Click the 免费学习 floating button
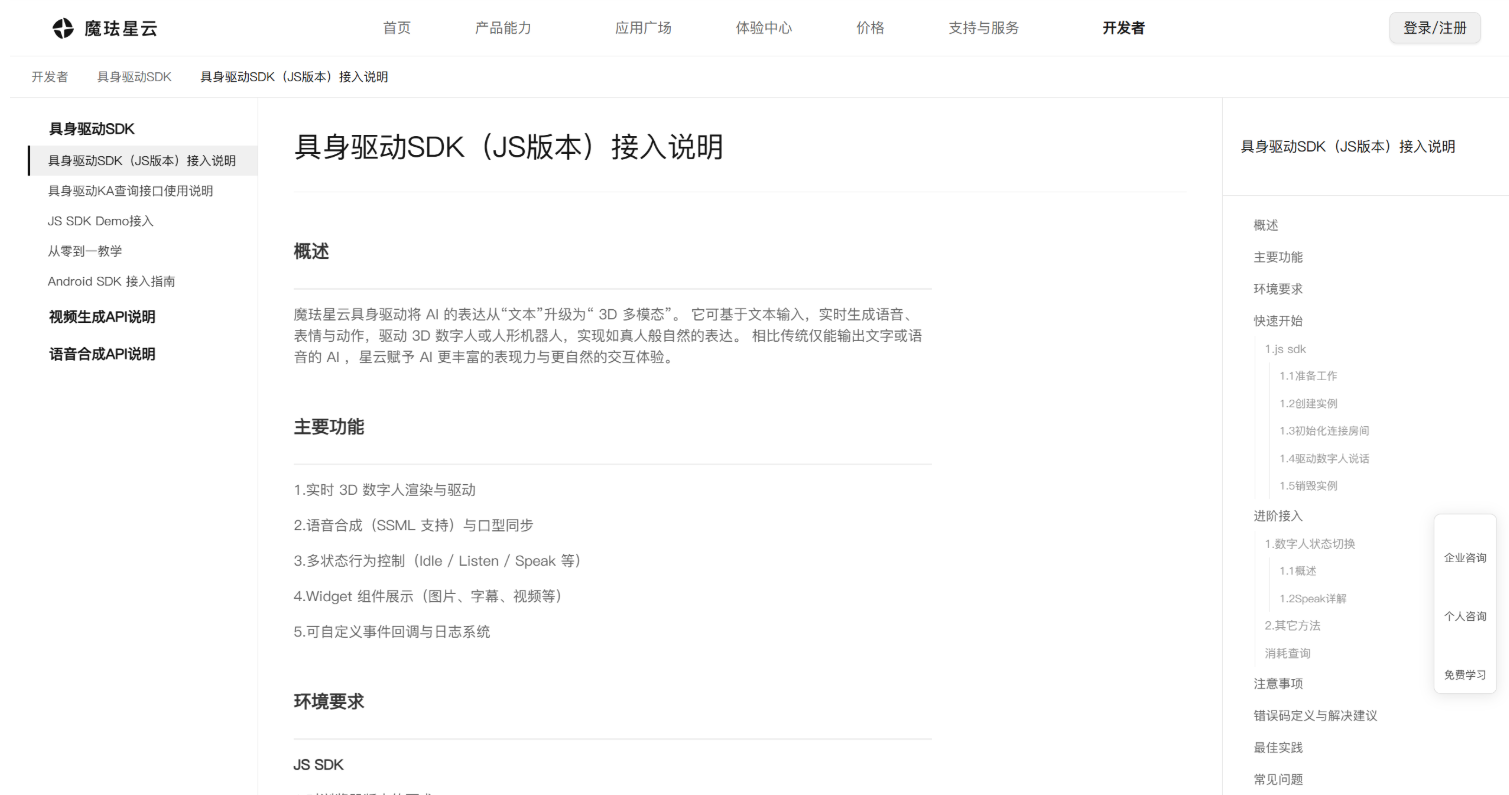This screenshot has height=795, width=1509. pyautogui.click(x=1465, y=675)
